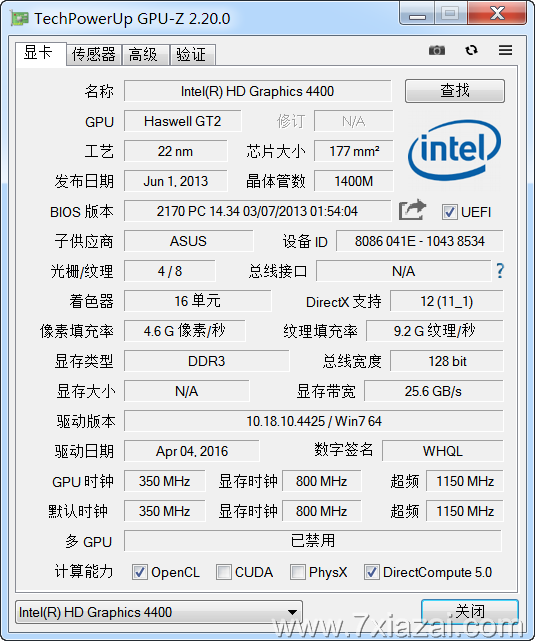Image resolution: width=535 pixels, height=641 pixels.
Task: Click the 128 bit bus width field
Action: [447, 361]
